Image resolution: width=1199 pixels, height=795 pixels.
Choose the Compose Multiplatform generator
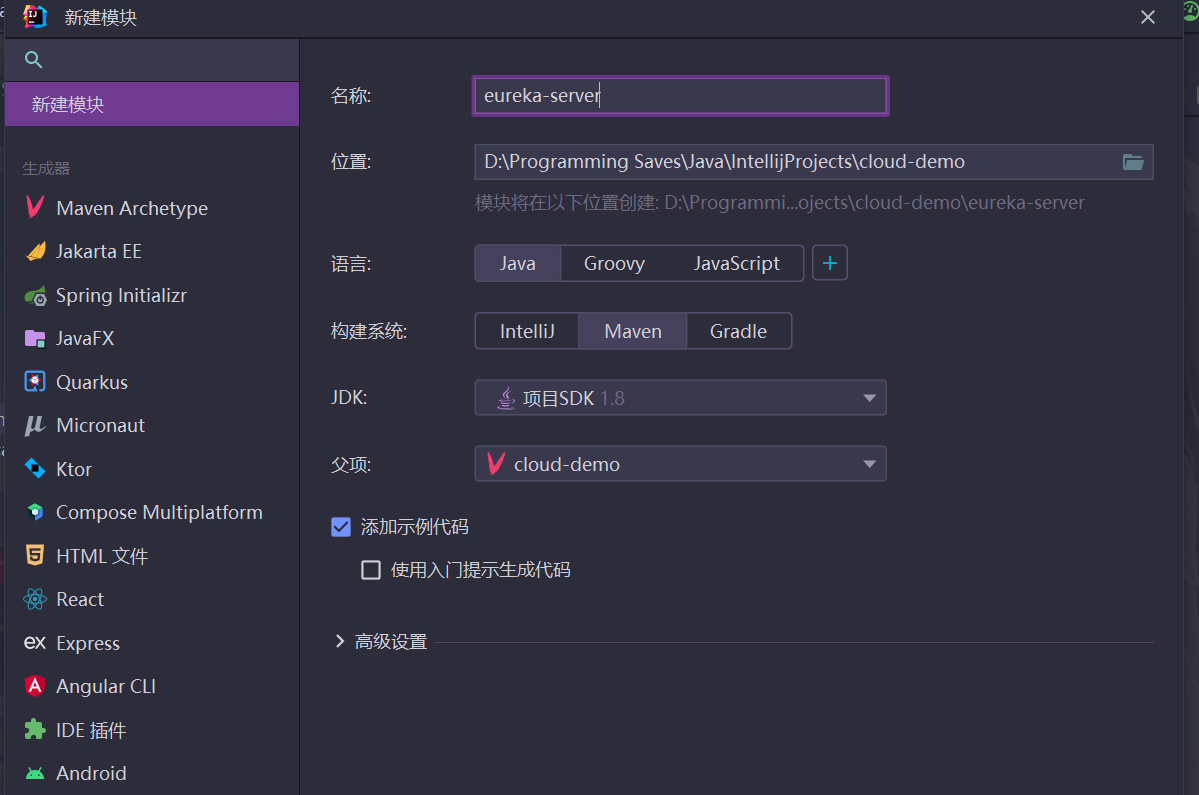tap(158, 512)
